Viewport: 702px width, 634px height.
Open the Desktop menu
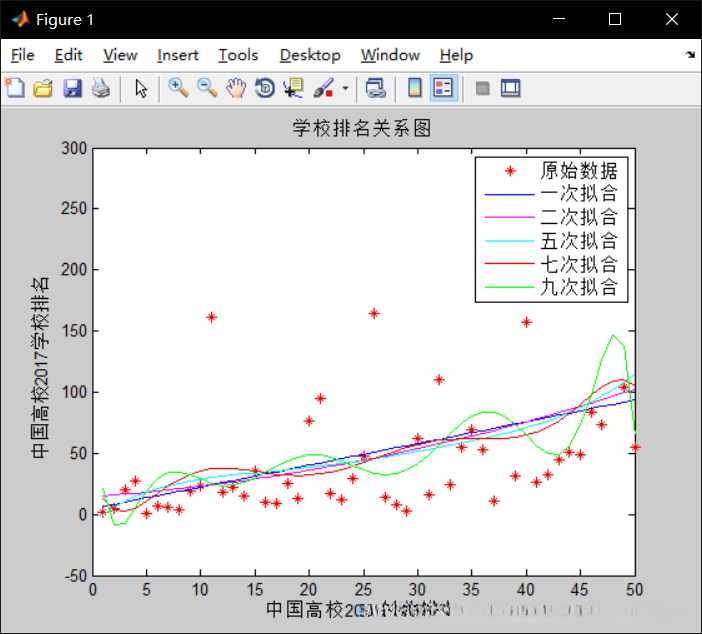(x=310, y=55)
